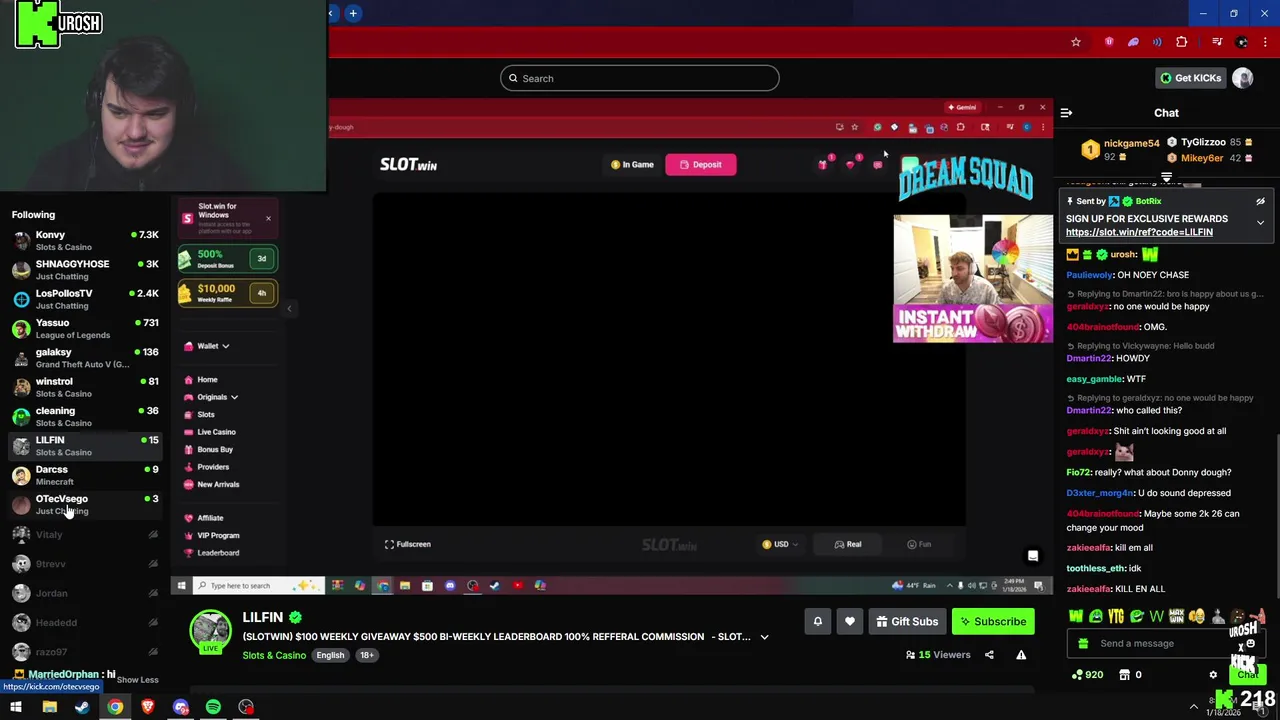Open Live Casino in Slot.win sidebar
1280x720 pixels.
click(x=210, y=432)
